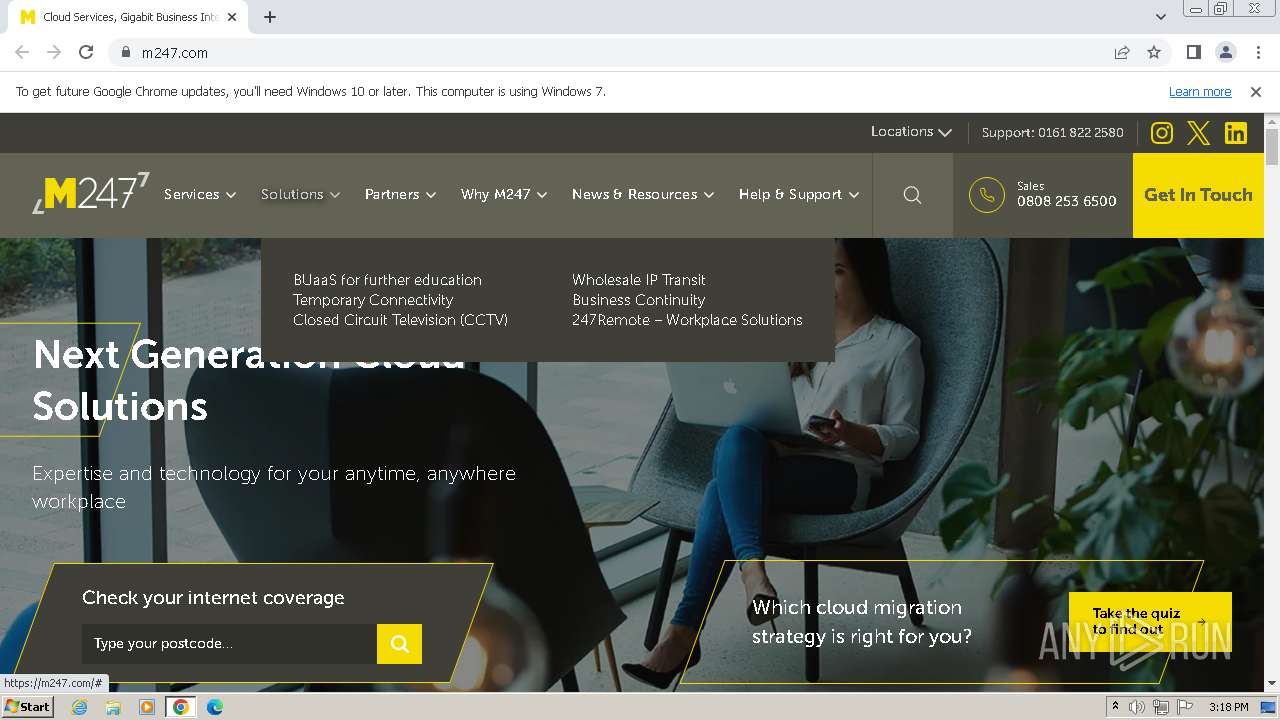The height and width of the screenshot is (720, 1280).
Task: Click the Windows Start button
Action: tap(27, 707)
